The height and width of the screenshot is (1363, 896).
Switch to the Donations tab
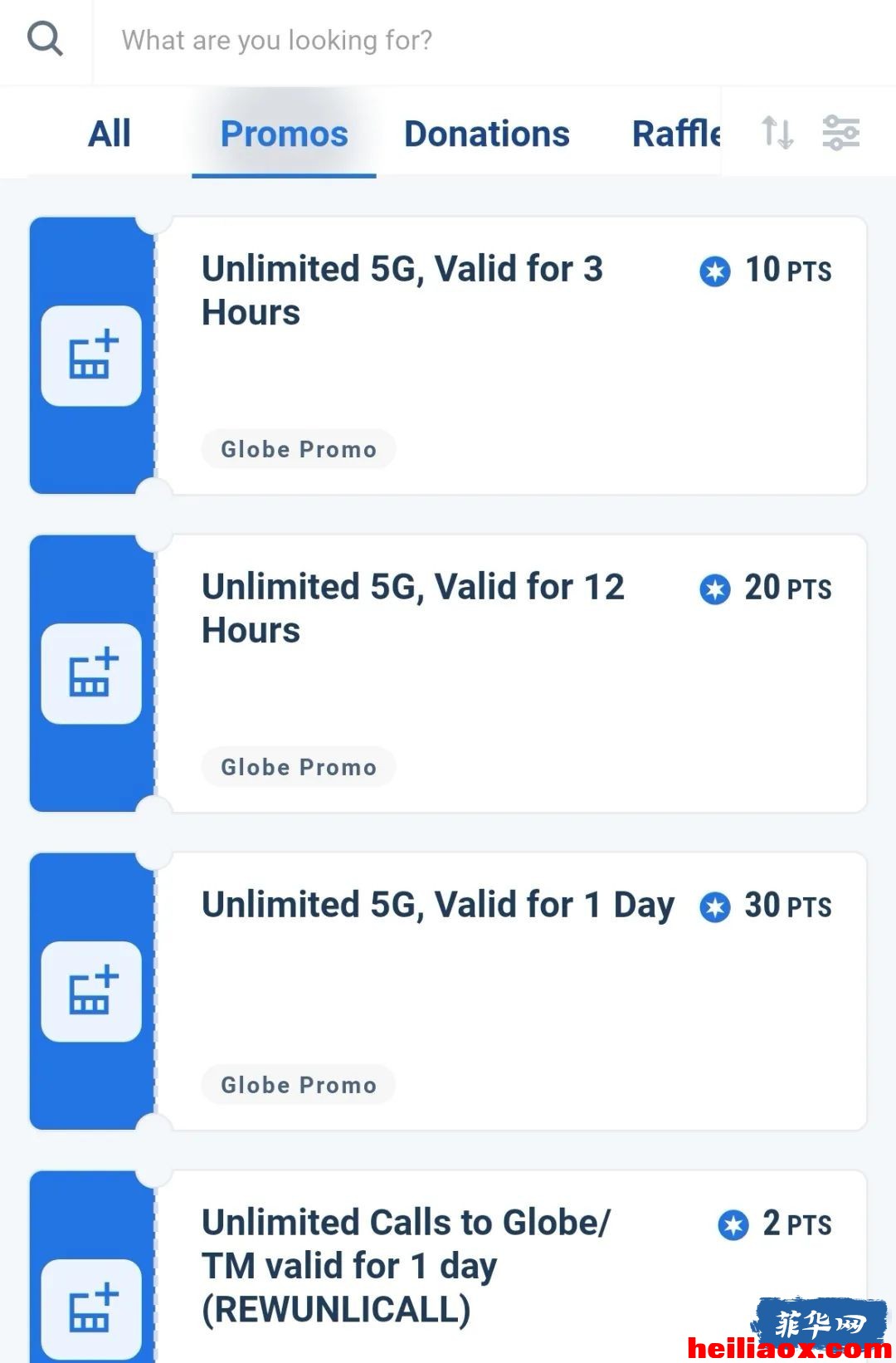(x=487, y=134)
